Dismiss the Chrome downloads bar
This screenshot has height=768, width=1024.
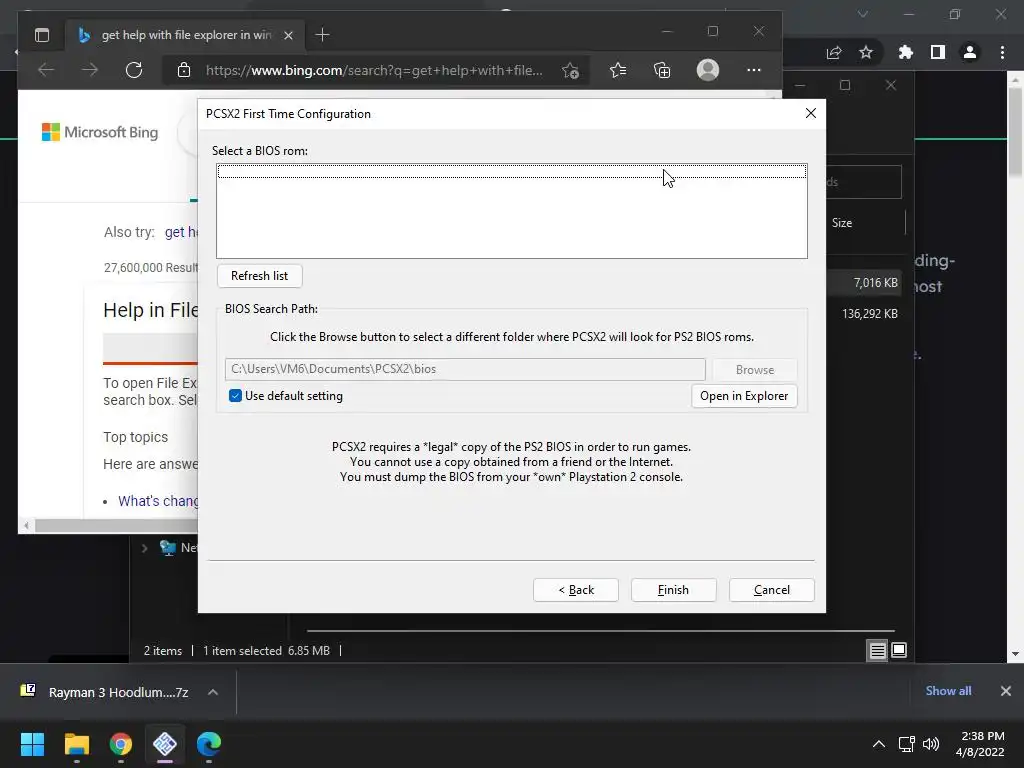(x=1006, y=691)
